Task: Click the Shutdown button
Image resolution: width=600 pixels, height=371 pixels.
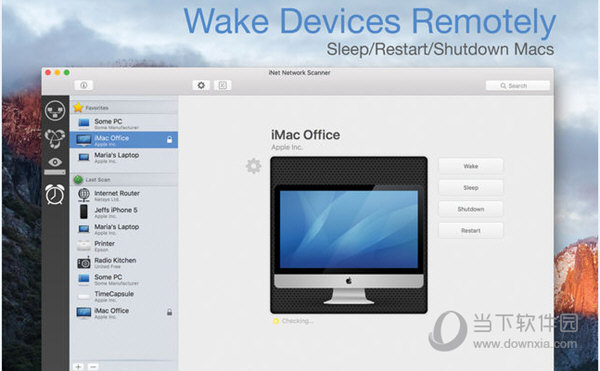Action: tap(471, 209)
